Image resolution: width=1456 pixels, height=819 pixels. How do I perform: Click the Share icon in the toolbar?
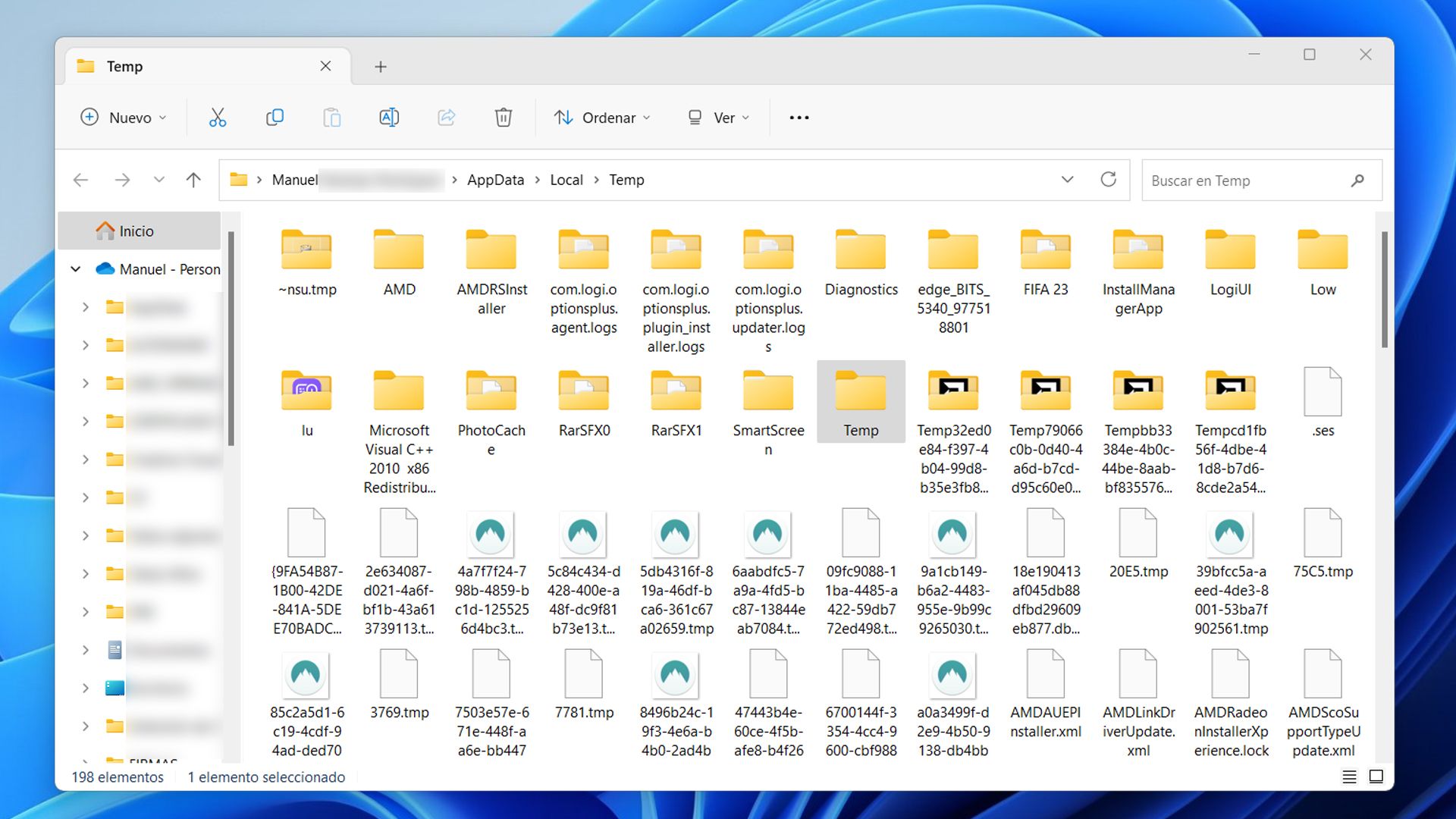click(x=447, y=118)
